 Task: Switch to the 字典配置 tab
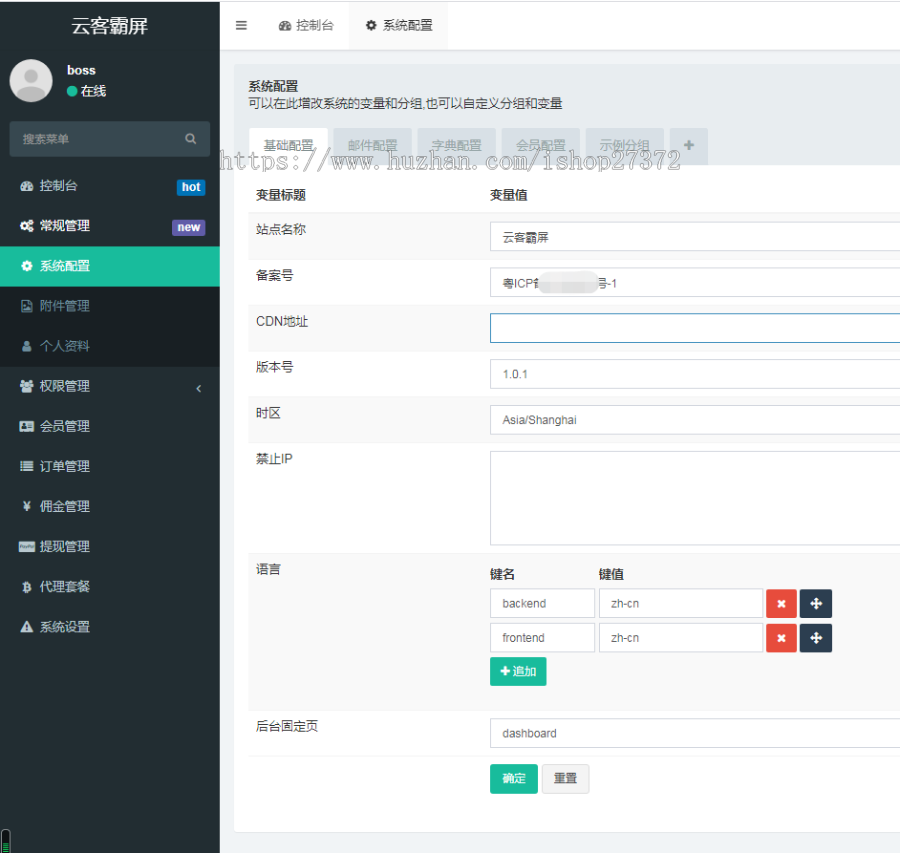[456, 146]
